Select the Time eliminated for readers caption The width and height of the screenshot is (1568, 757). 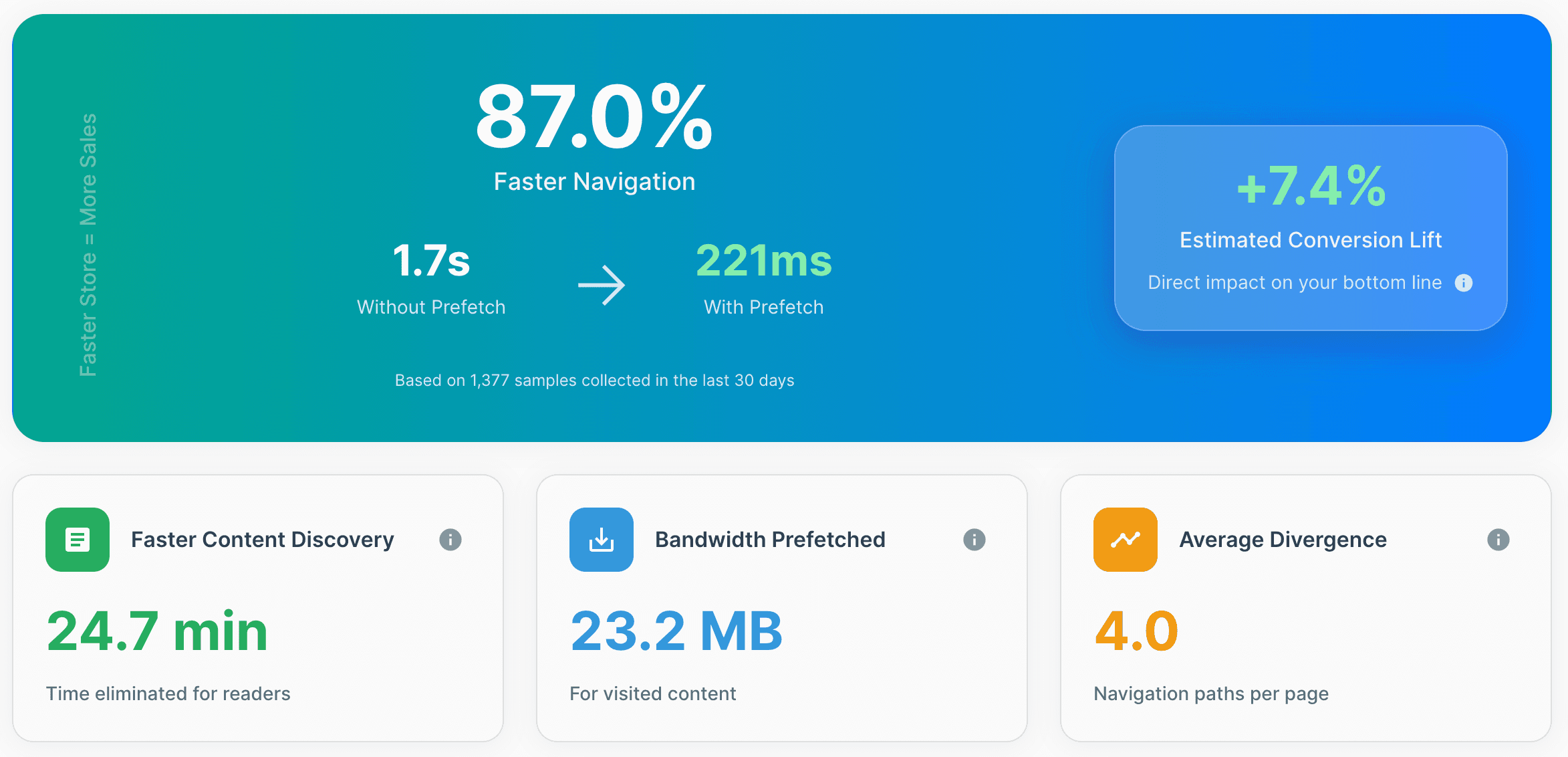click(x=168, y=693)
